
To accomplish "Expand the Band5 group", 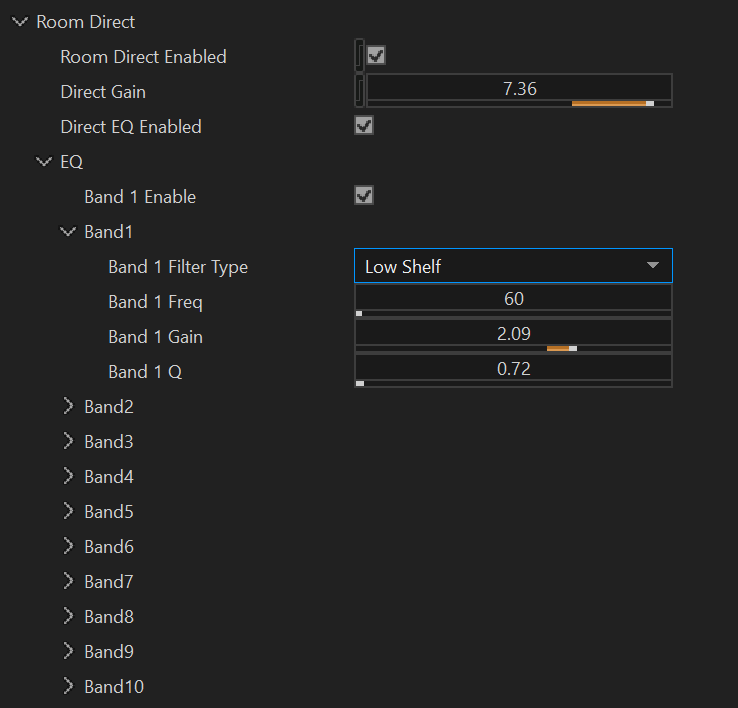I will 68,511.
